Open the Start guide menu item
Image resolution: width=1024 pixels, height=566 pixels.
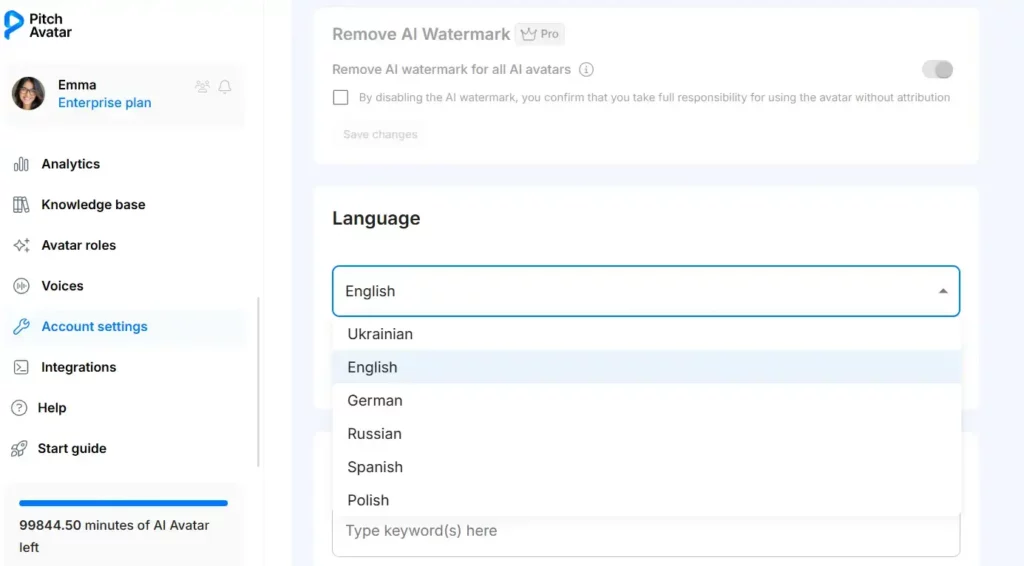72,449
